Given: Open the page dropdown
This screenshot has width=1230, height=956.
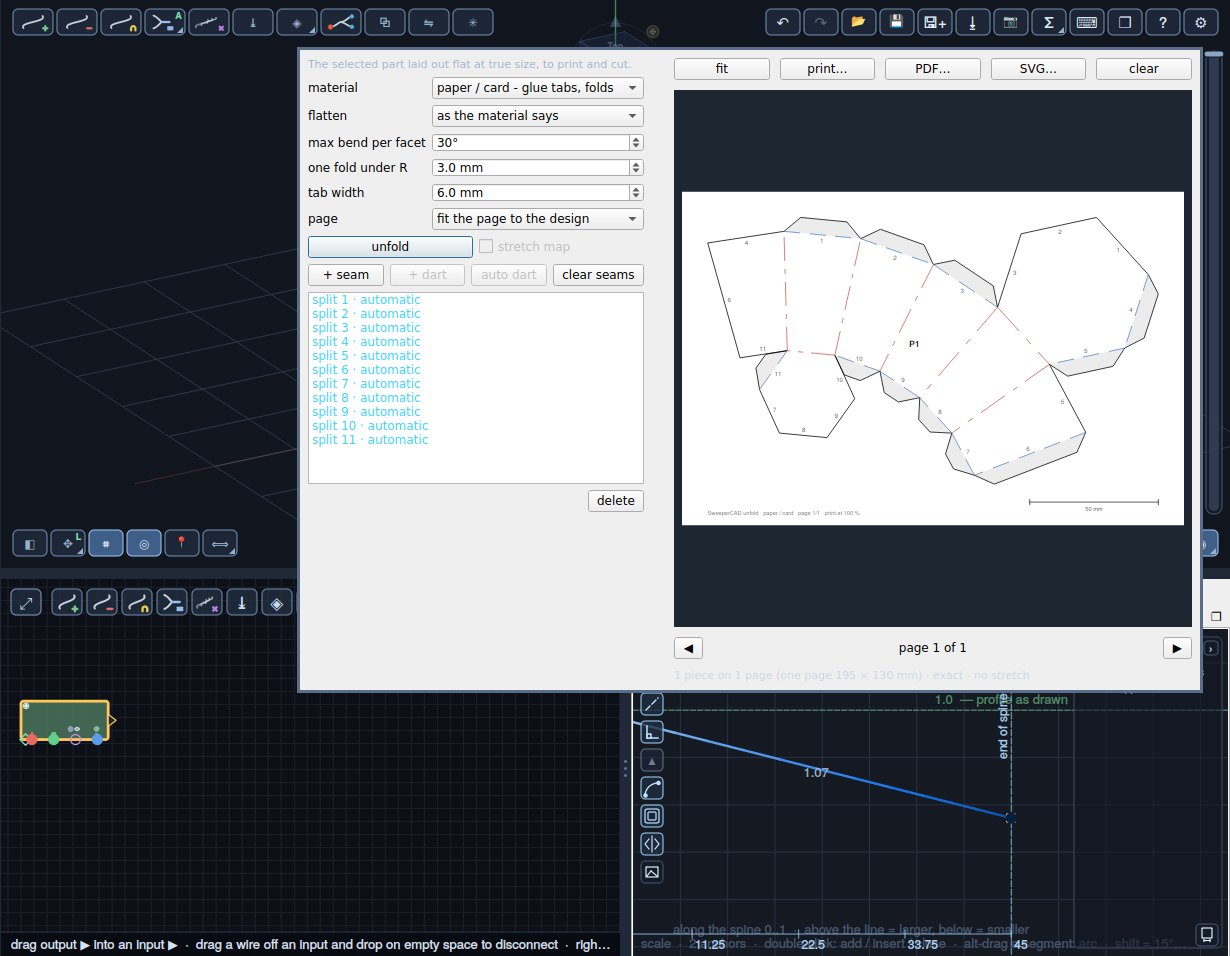Looking at the screenshot, I should (x=537, y=218).
